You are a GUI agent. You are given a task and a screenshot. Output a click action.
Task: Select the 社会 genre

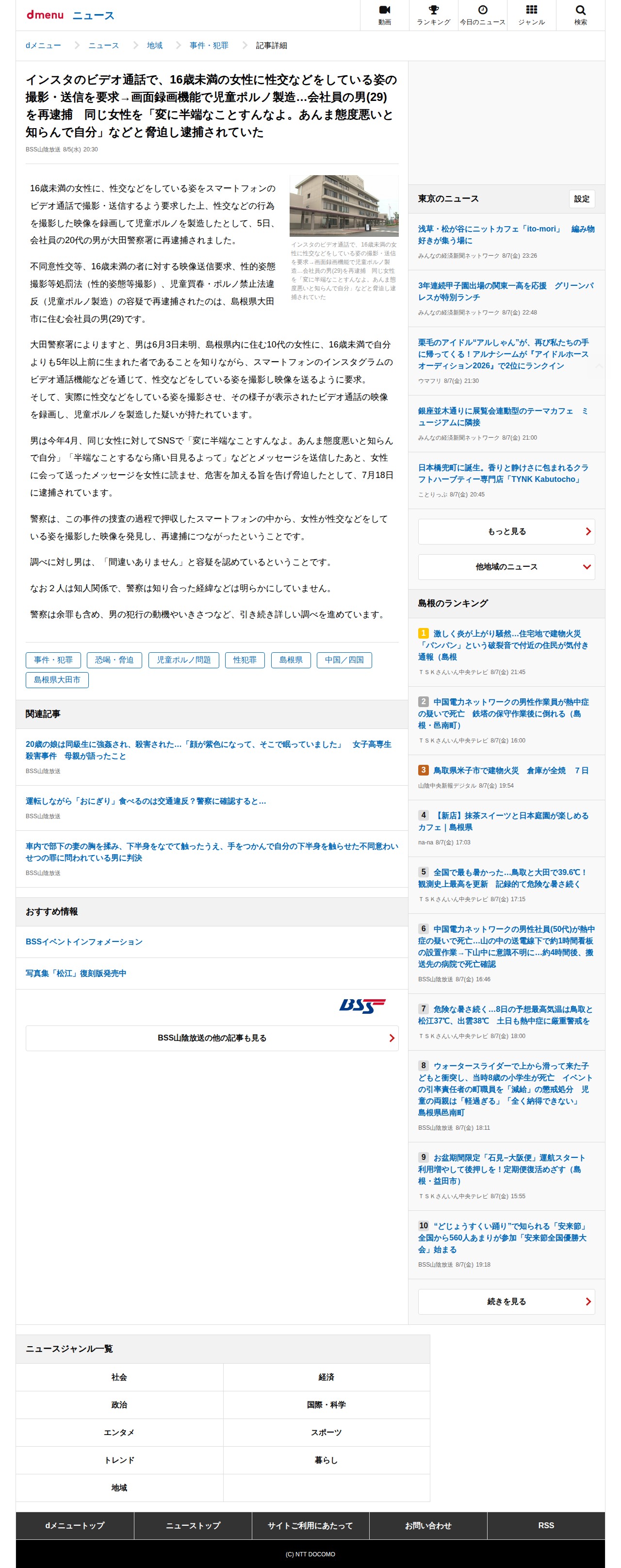tap(119, 1377)
